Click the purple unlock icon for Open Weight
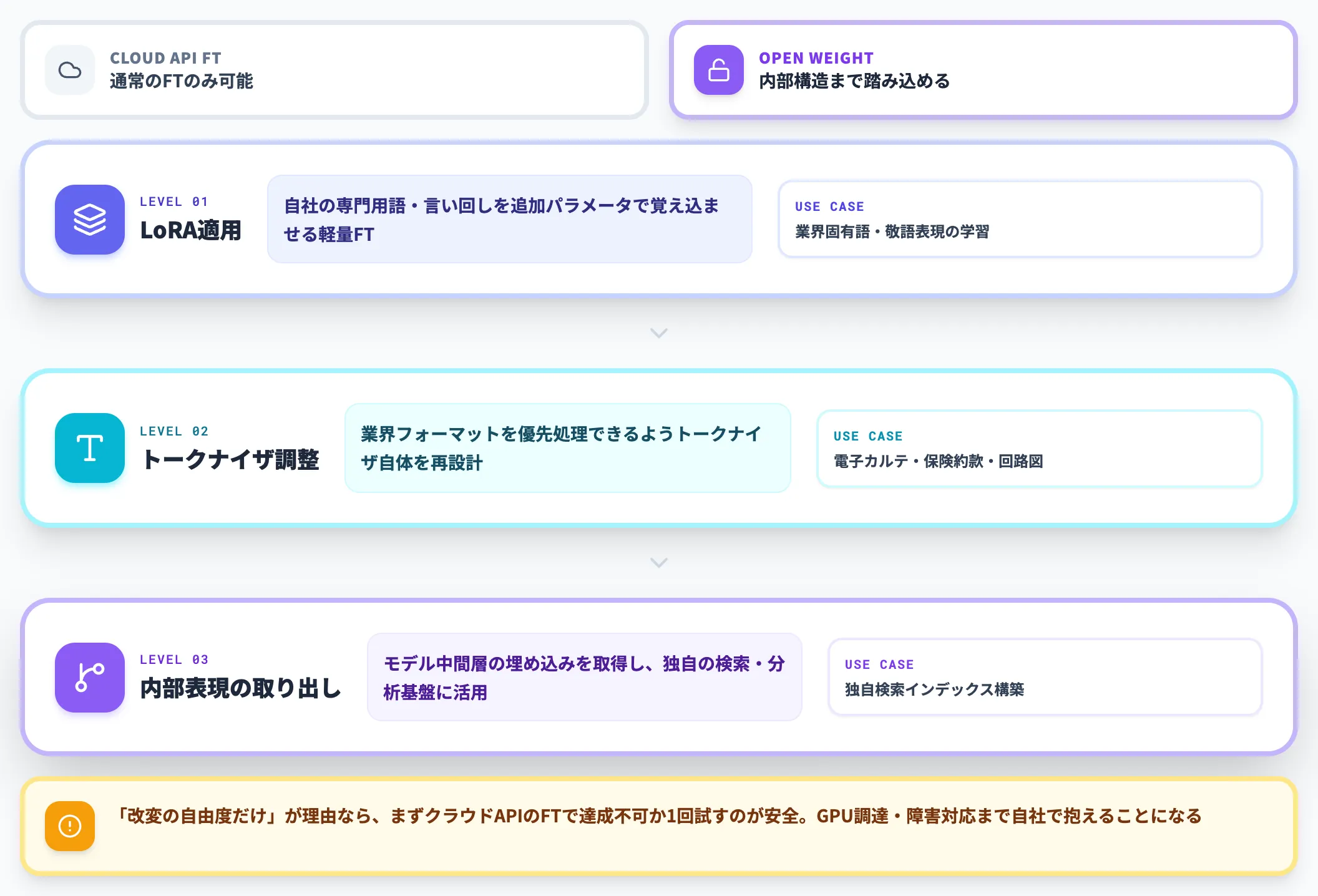This screenshot has width=1318, height=896. click(719, 70)
